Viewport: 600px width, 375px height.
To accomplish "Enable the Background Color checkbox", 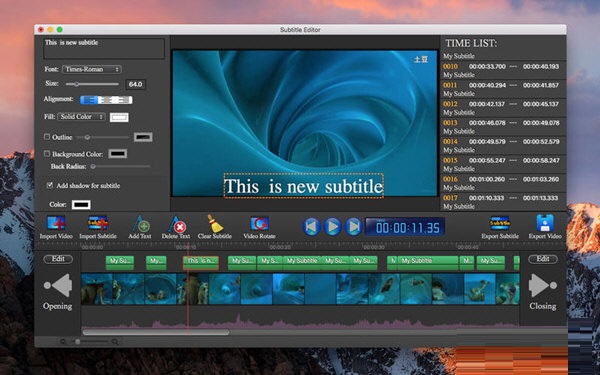I will tap(47, 153).
